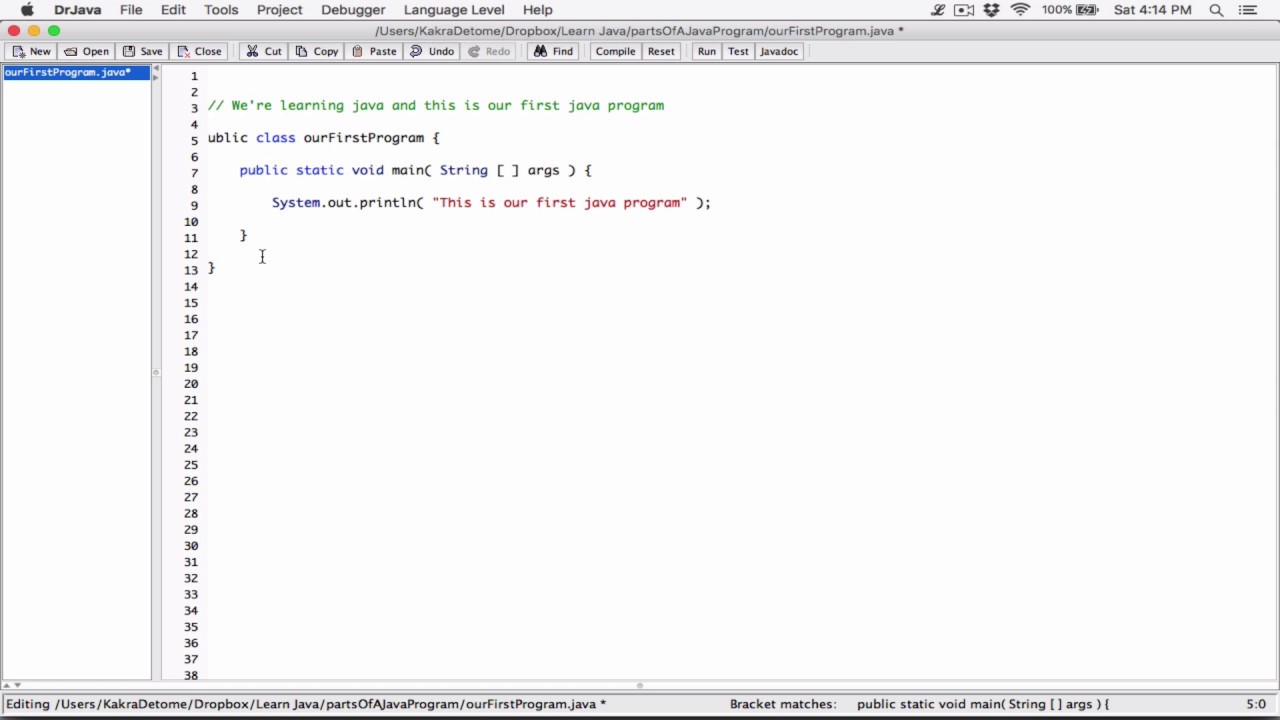Click the Cut toolbar button
The width and height of the screenshot is (1280, 720).
click(x=264, y=51)
